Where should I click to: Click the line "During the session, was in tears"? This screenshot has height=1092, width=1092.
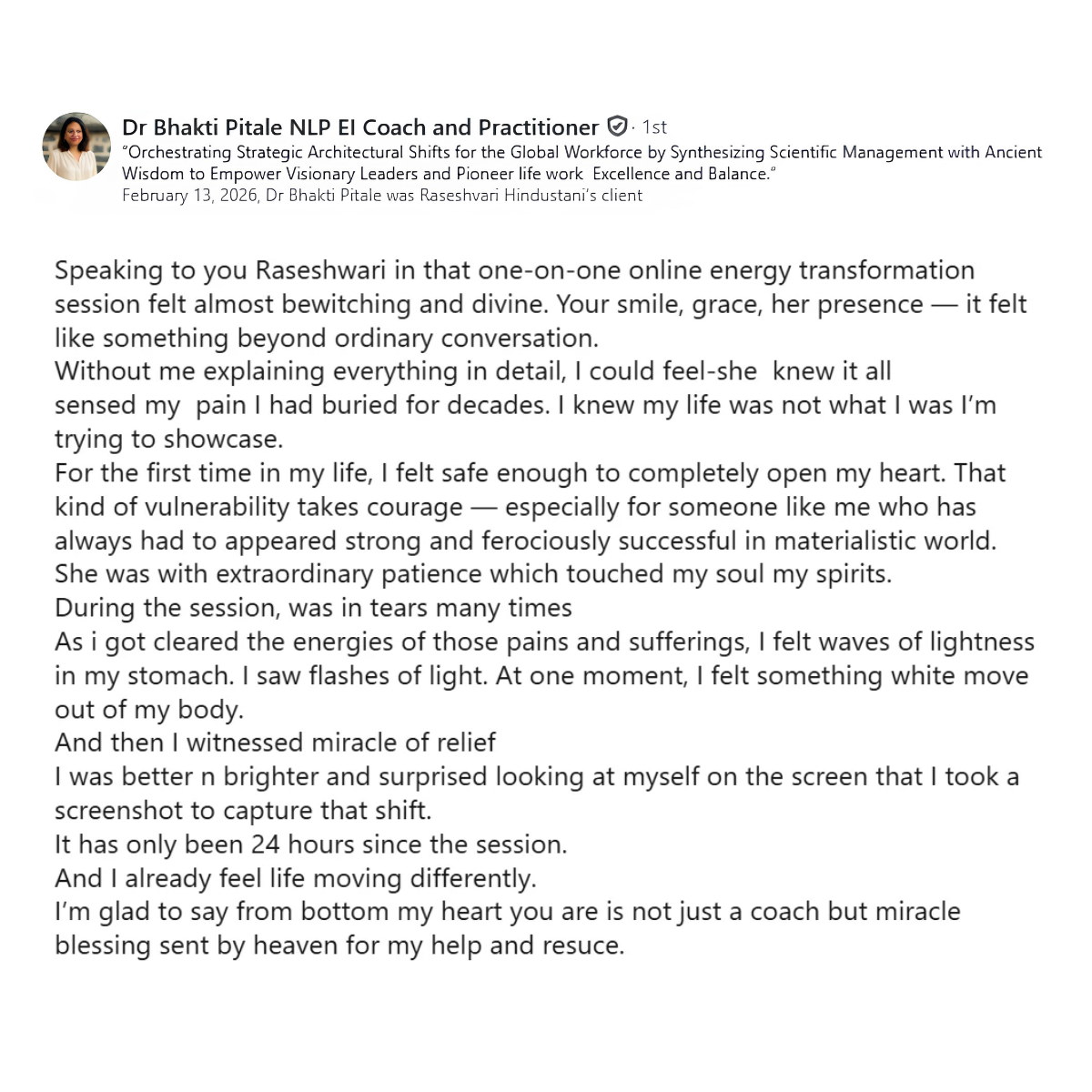point(314,608)
